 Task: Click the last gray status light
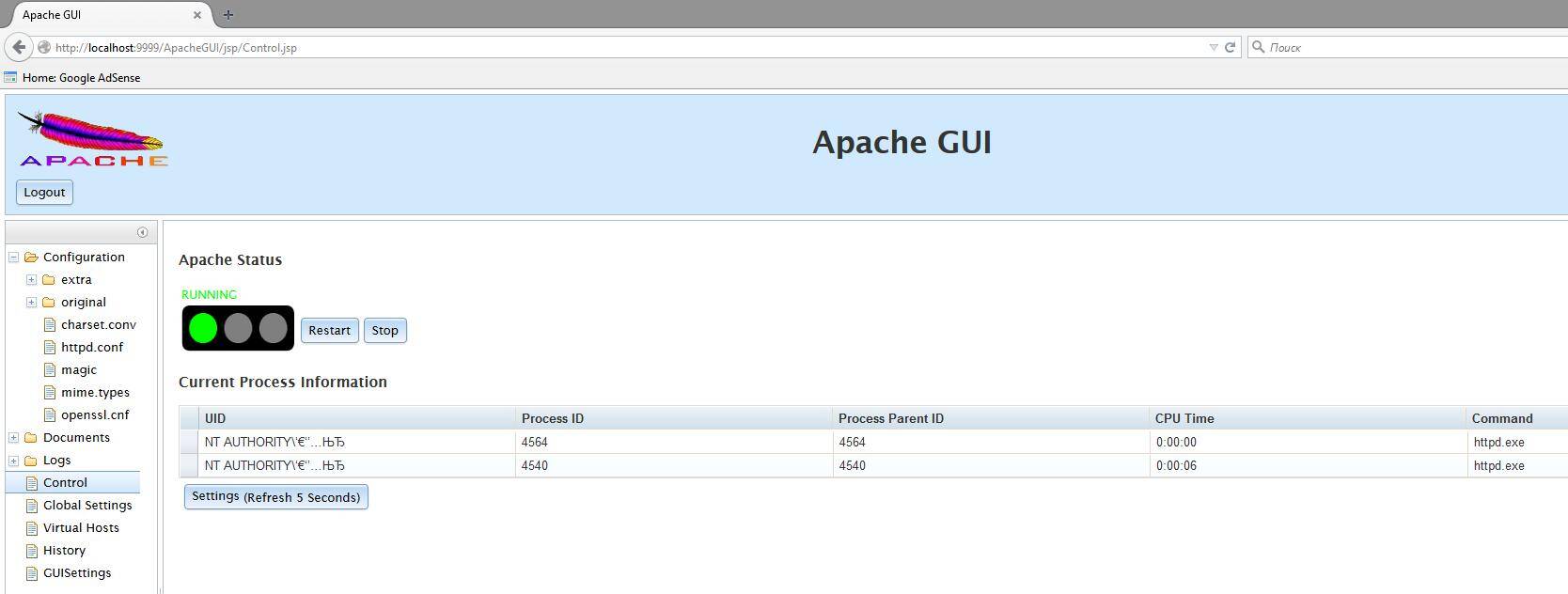click(x=273, y=328)
